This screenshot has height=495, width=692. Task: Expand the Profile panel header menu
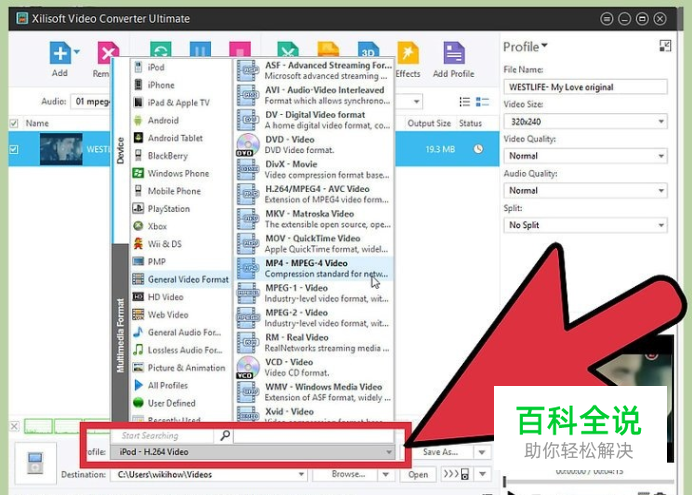pos(525,46)
